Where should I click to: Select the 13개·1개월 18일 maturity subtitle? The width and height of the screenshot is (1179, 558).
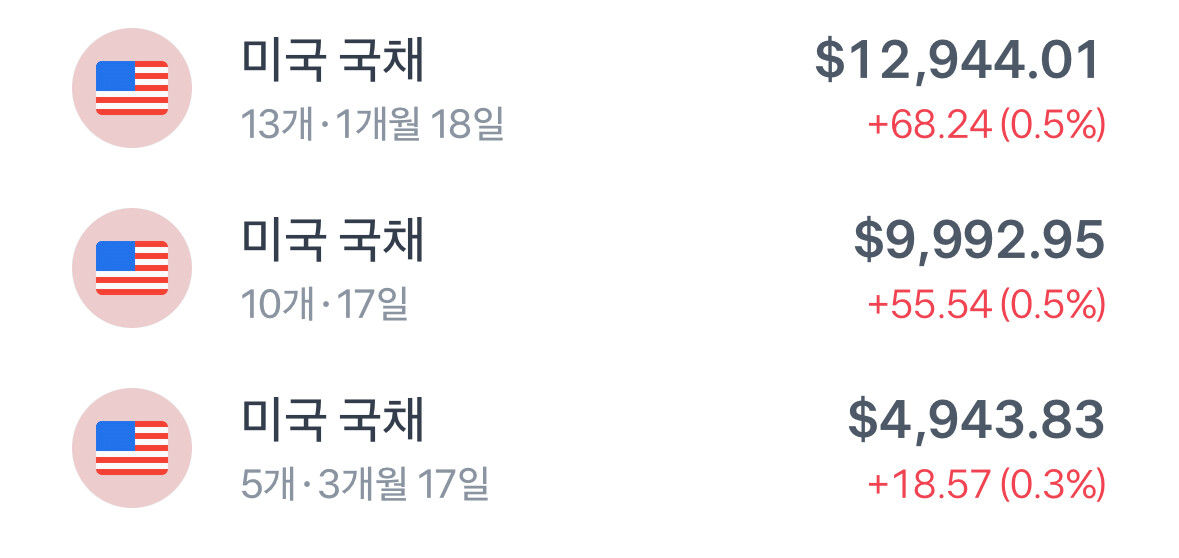pos(372,126)
